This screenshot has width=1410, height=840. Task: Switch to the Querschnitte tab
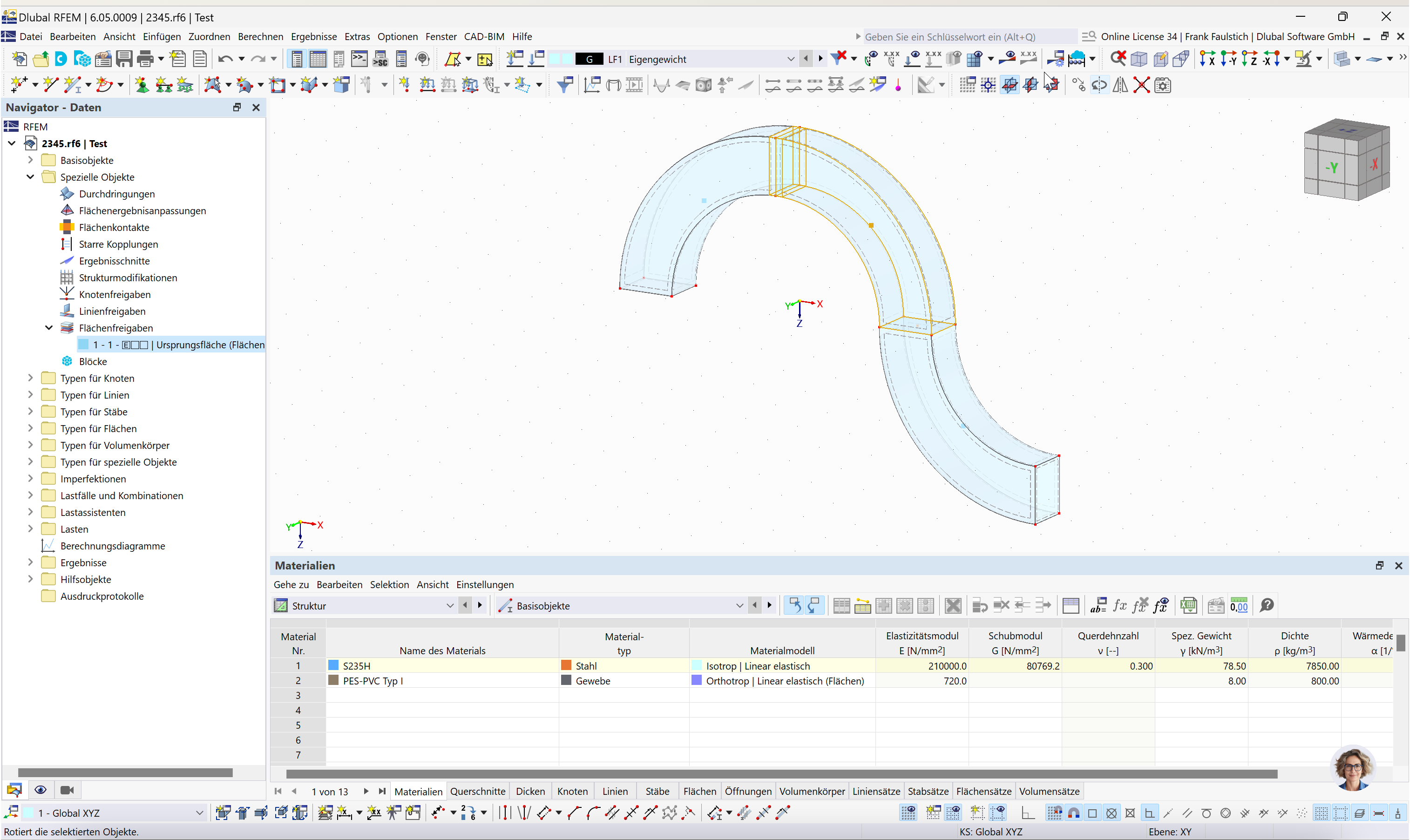click(478, 791)
